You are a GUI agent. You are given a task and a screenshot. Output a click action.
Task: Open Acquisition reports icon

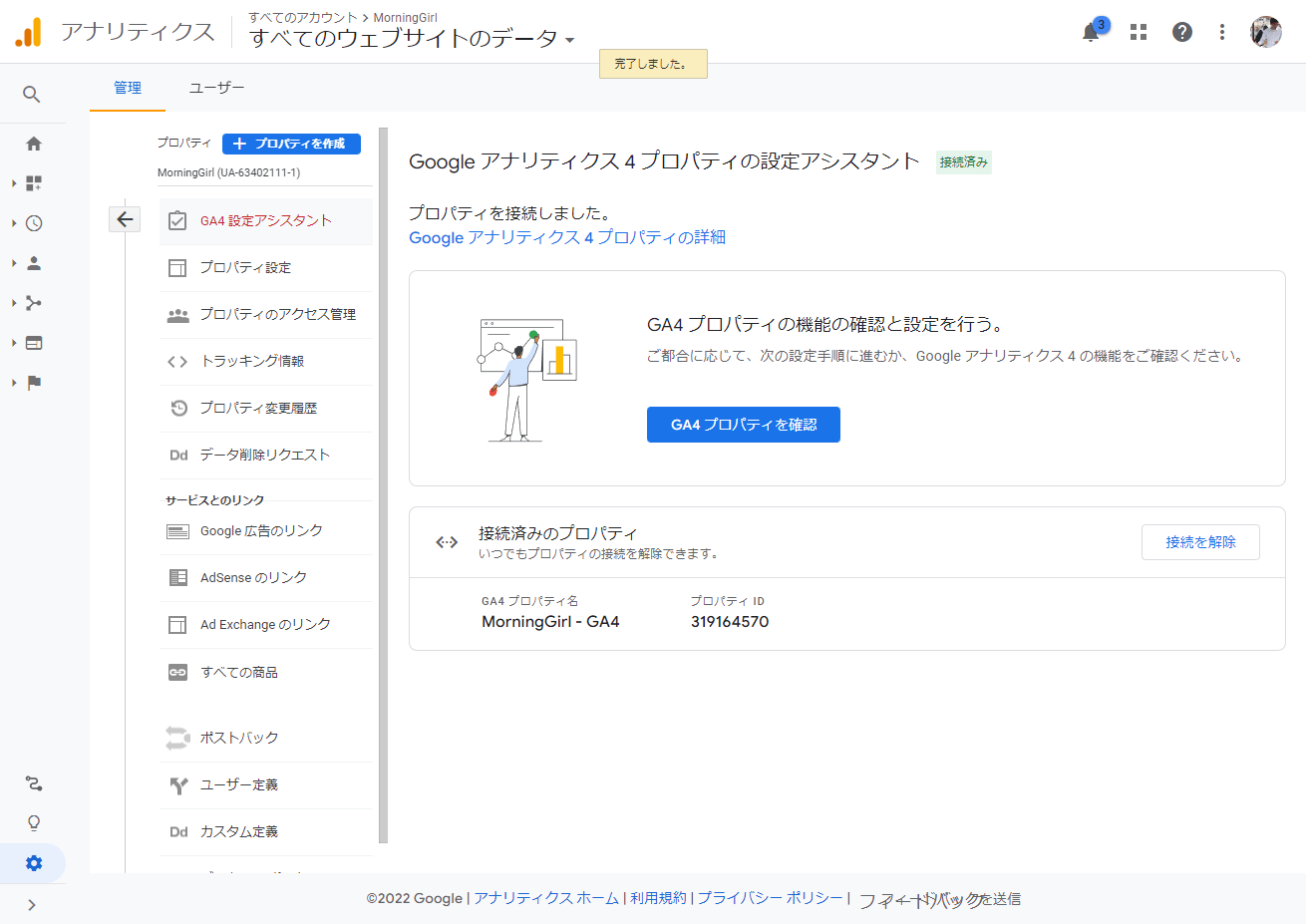[34, 303]
